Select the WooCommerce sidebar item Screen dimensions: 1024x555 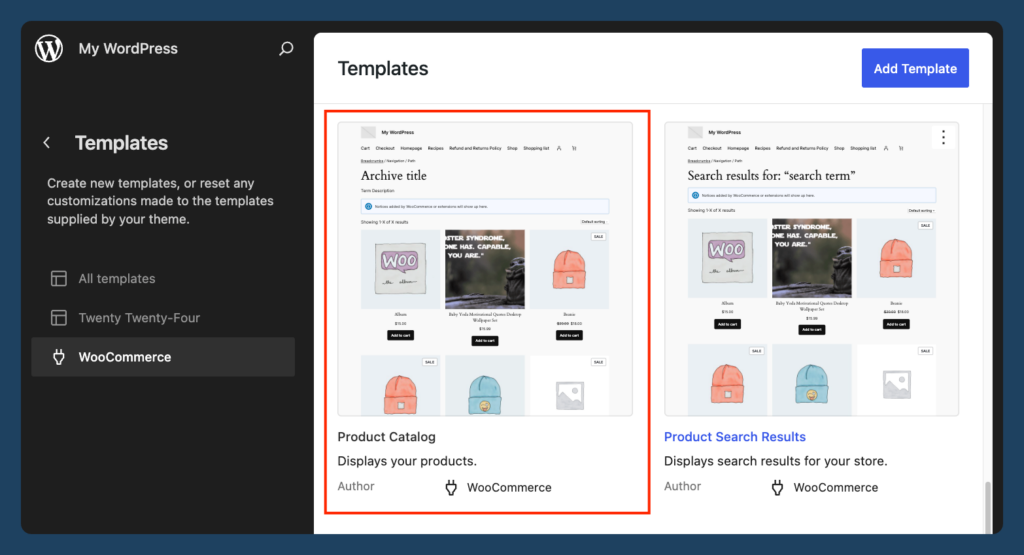point(163,357)
